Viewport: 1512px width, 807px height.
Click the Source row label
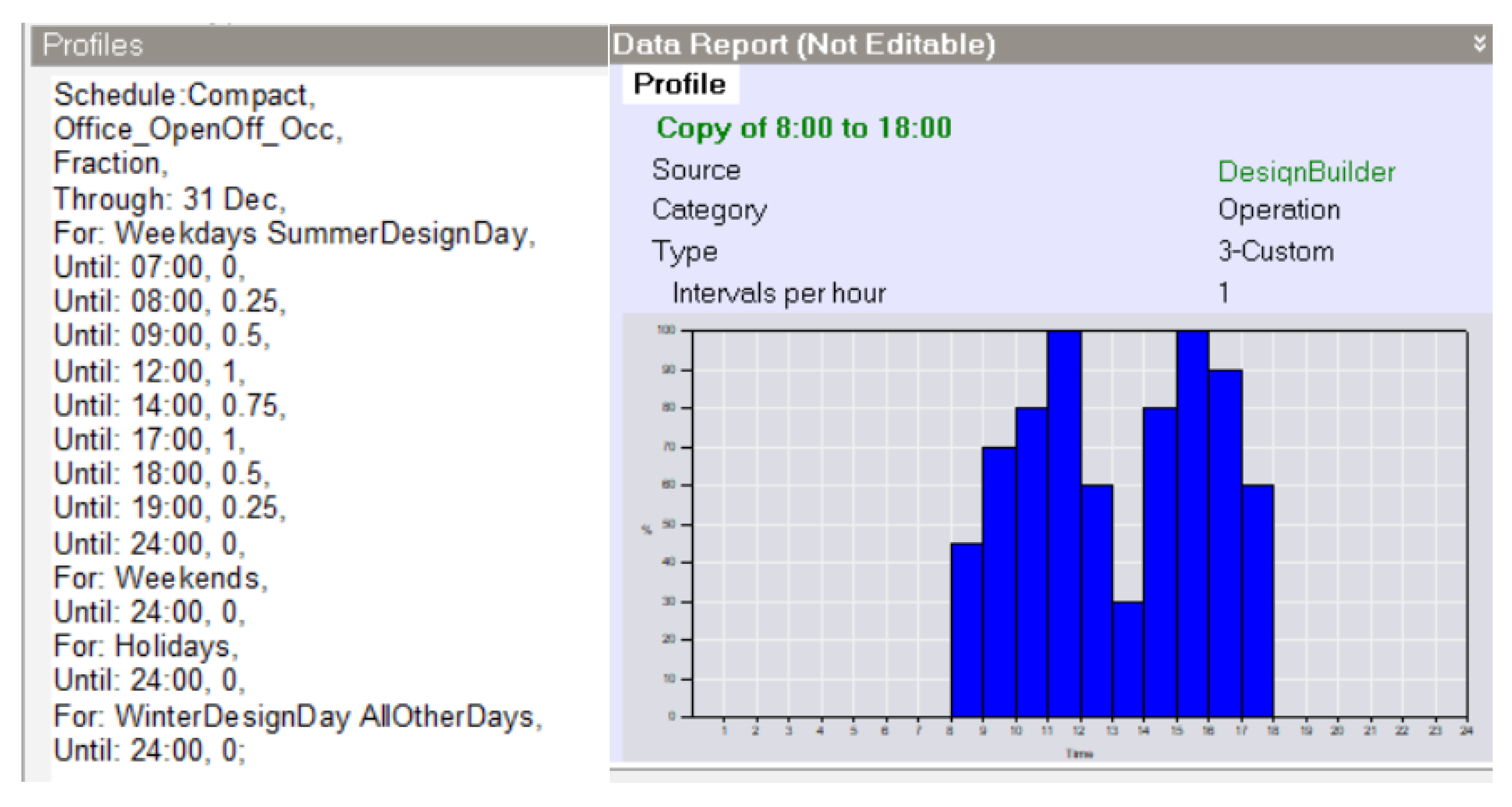696,170
